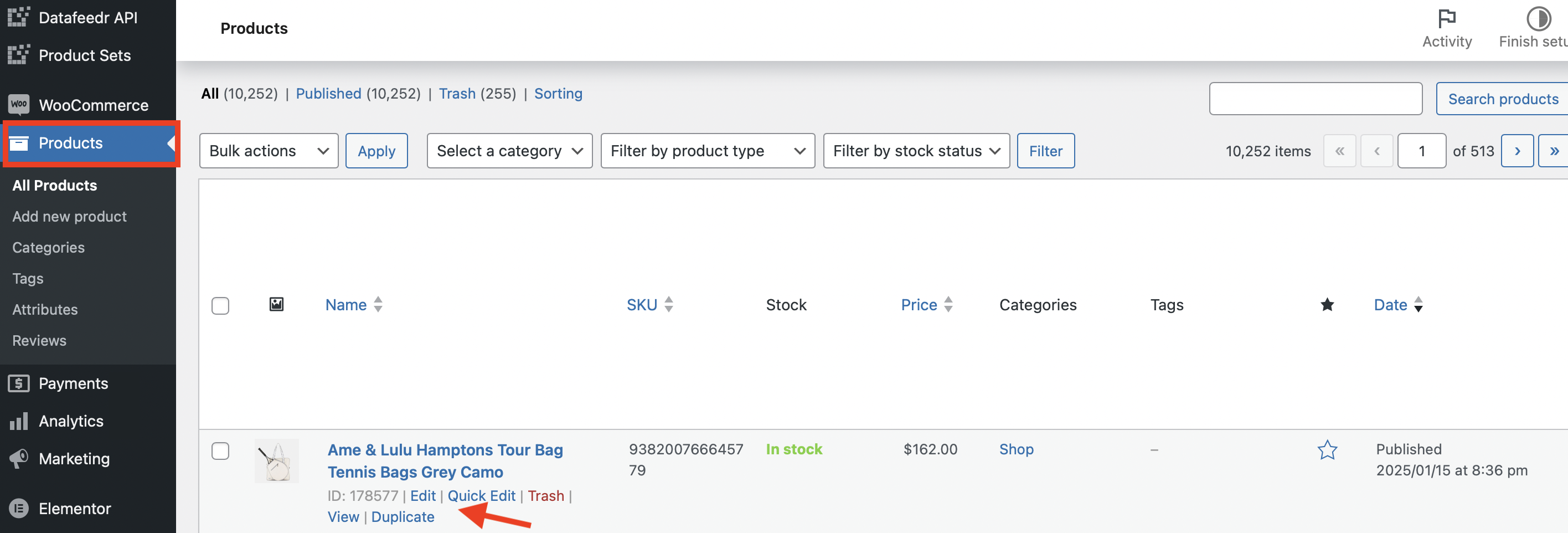Check the Ame & Lulu Hamptons Tour Bag checkbox
Viewport: 1568px width, 533px height.
(x=220, y=451)
